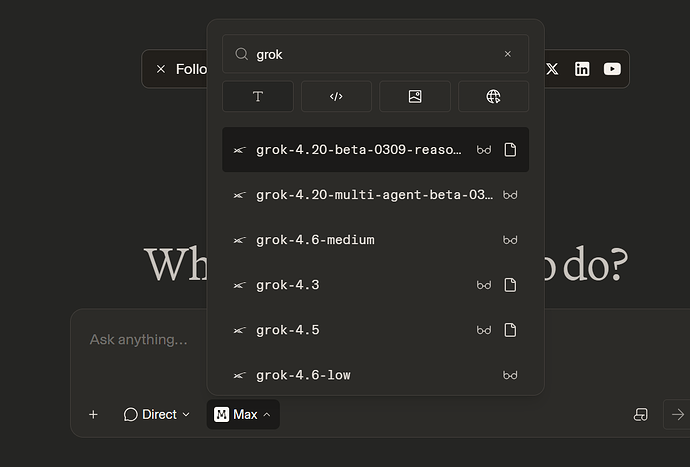Click the document icon on grok-4.20-beta-0309 row

click(x=510, y=150)
